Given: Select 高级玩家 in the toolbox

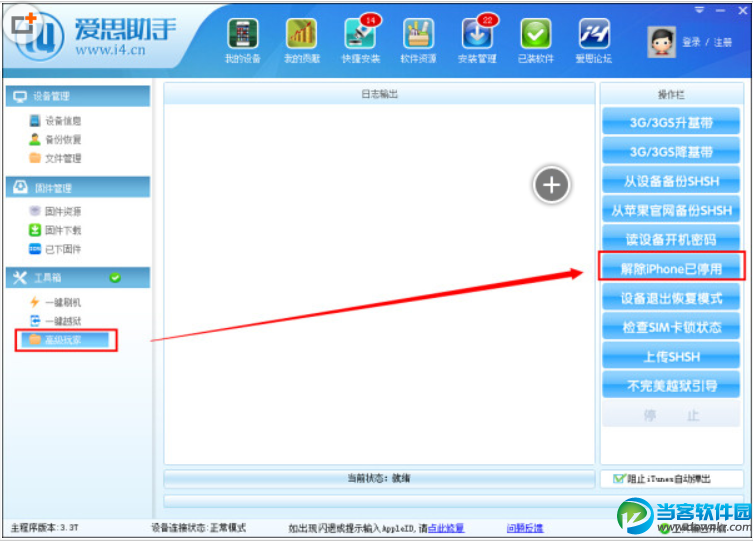Looking at the screenshot, I should (x=65, y=340).
